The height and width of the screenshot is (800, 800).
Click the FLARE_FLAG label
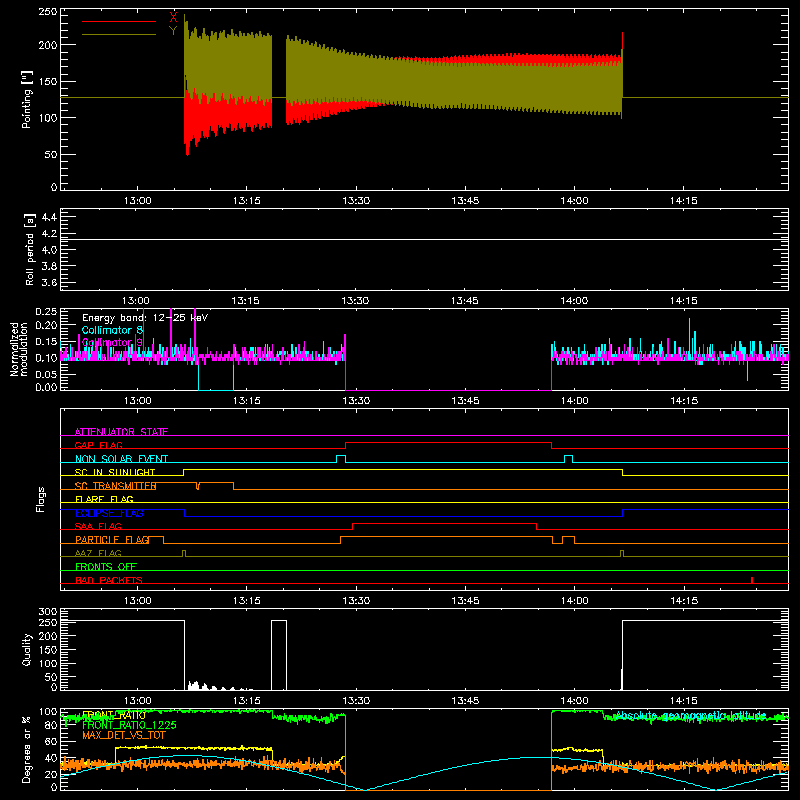[x=104, y=499]
